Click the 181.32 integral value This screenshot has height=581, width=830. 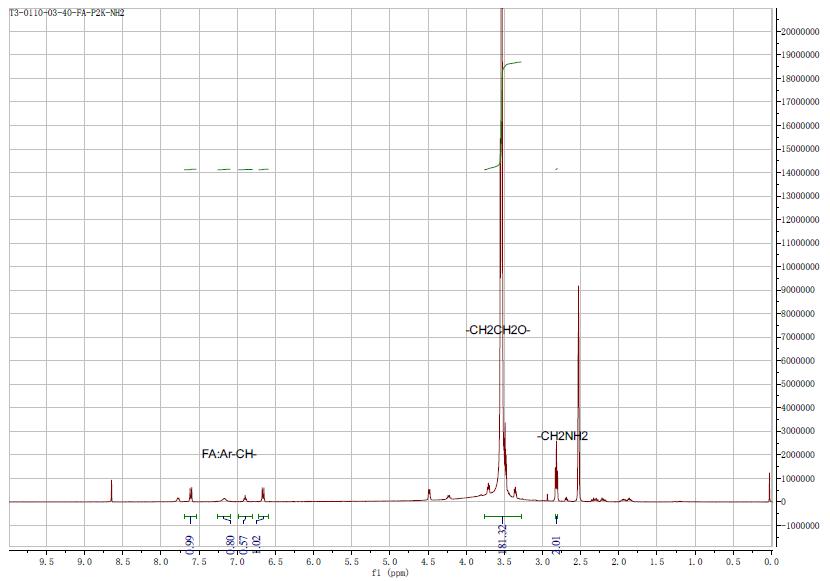click(503, 537)
